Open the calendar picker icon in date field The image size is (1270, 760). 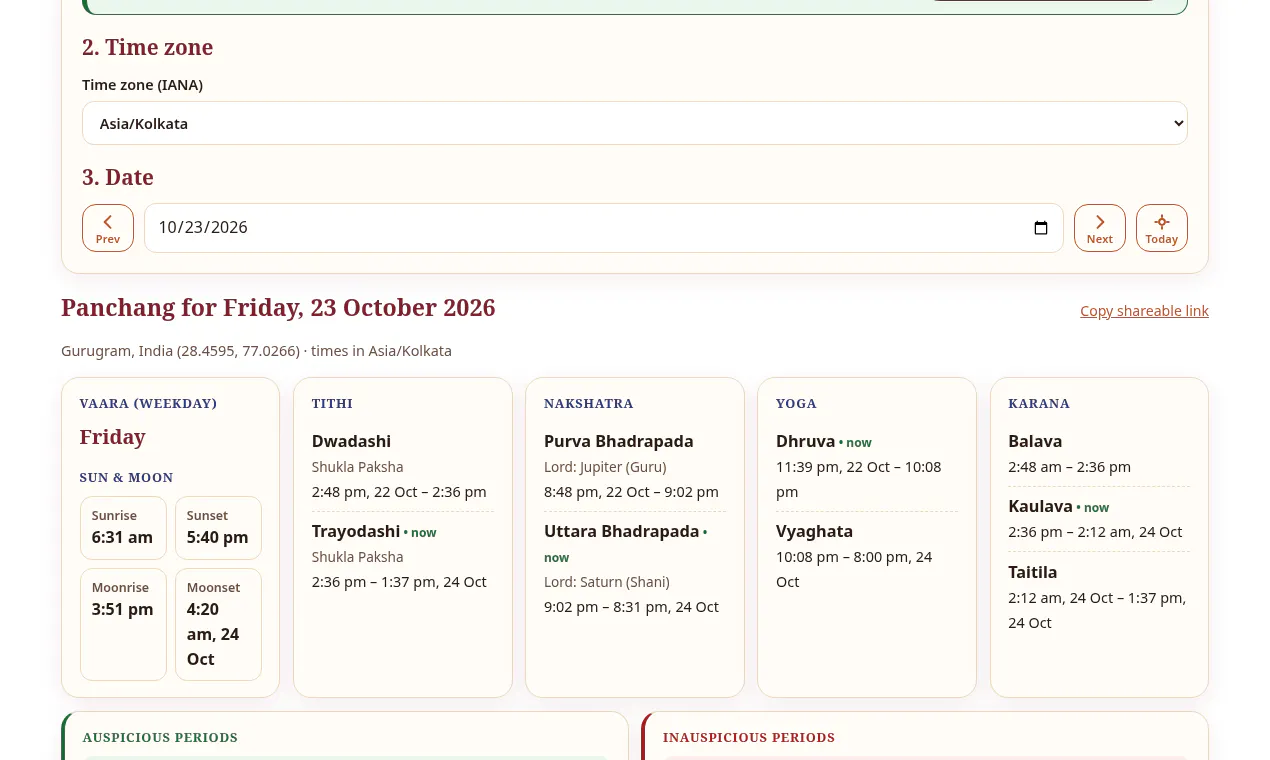[1041, 228]
